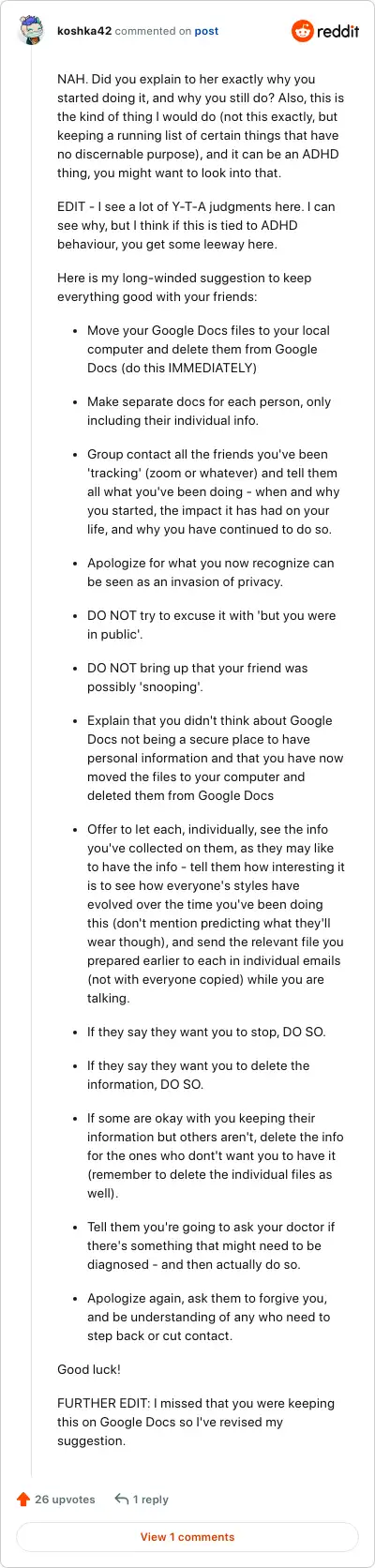Click the reply arrow icon
This screenshot has height=1568, width=375.
pyautogui.click(x=121, y=1499)
